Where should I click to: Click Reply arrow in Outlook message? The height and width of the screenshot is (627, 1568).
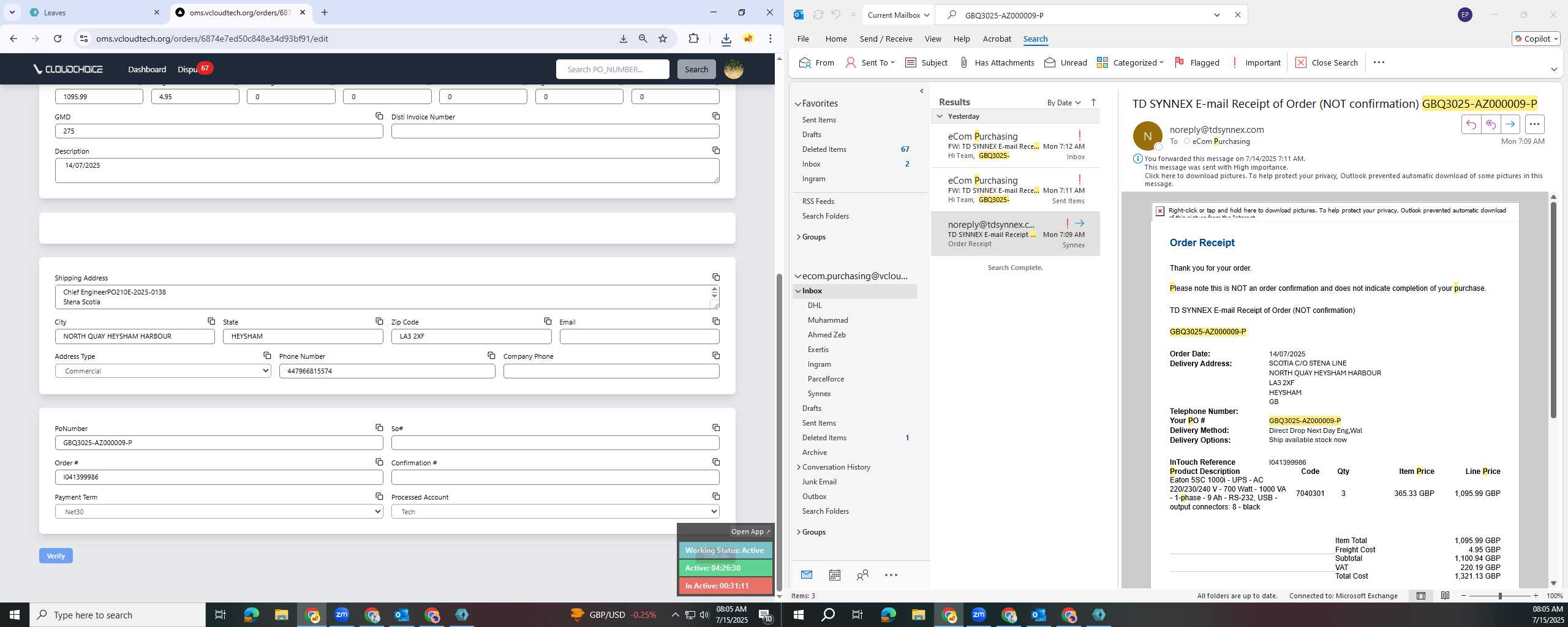[1471, 124]
